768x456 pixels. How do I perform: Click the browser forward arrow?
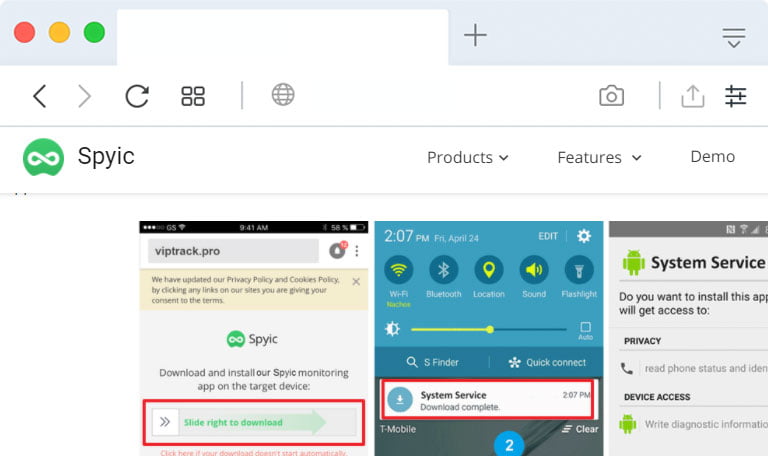tap(84, 96)
